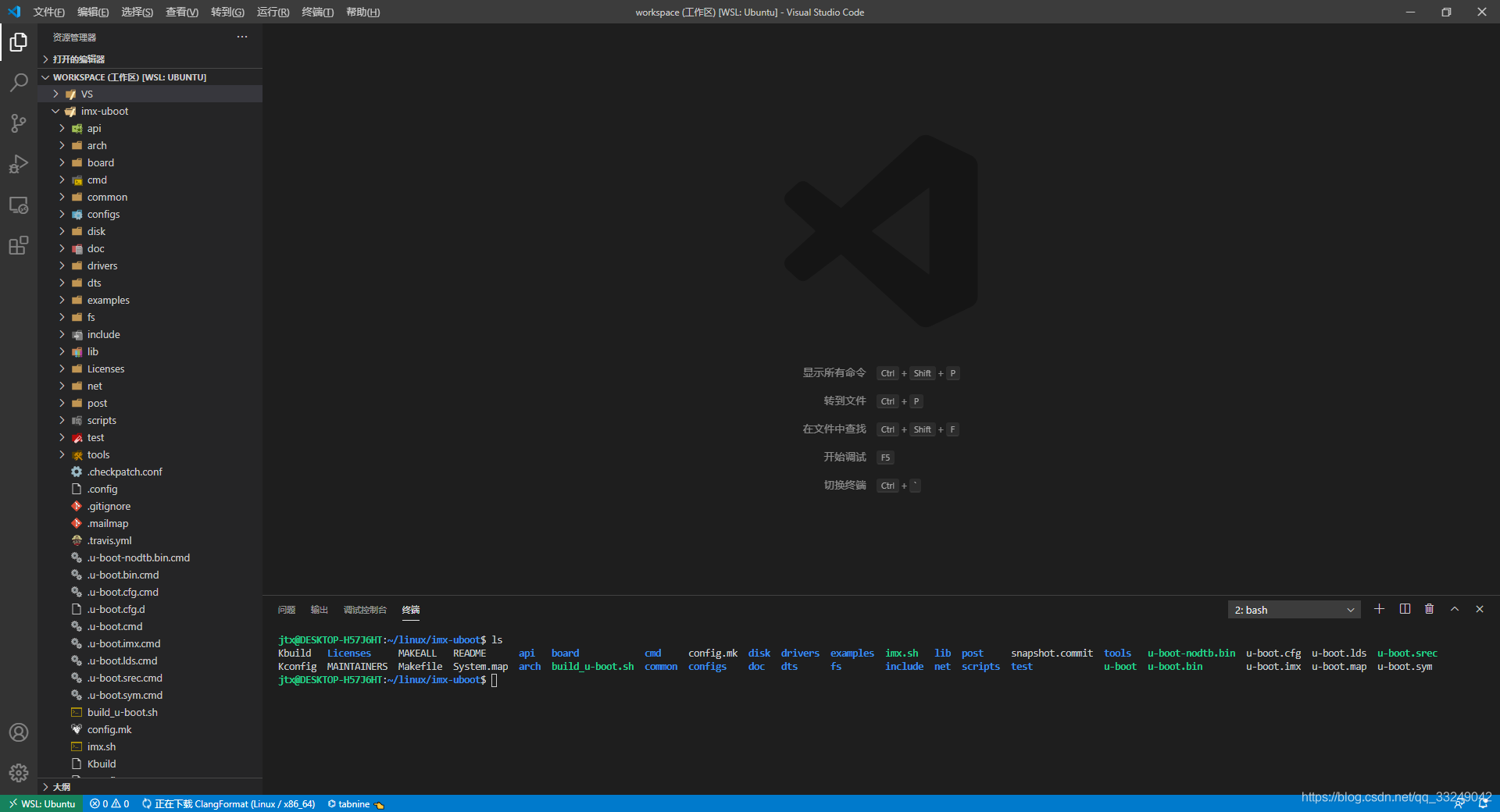Open the Accounts menu icon

(19, 732)
